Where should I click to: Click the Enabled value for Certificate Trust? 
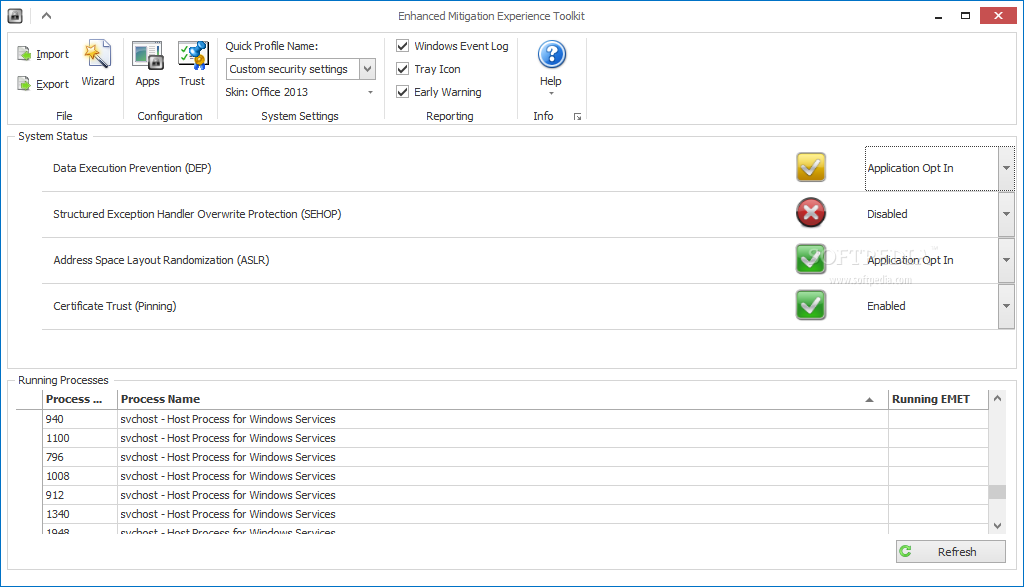click(x=886, y=306)
